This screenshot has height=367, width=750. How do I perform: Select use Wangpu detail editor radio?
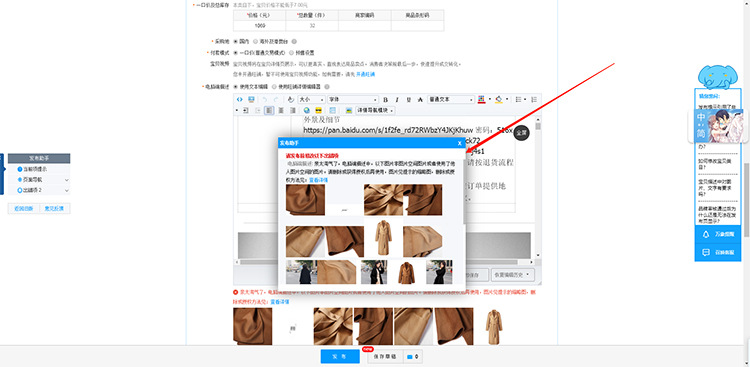tap(274, 87)
